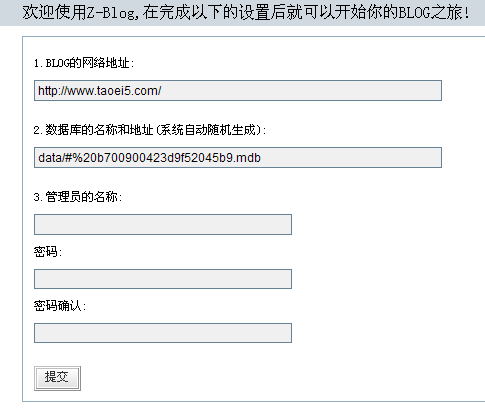Click the 密码 password input field

point(163,279)
